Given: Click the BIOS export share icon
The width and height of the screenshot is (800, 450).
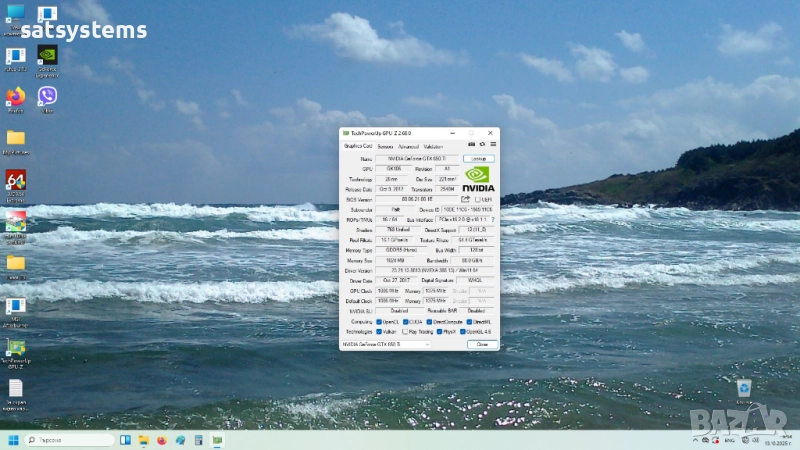Looking at the screenshot, I should click(x=465, y=199).
